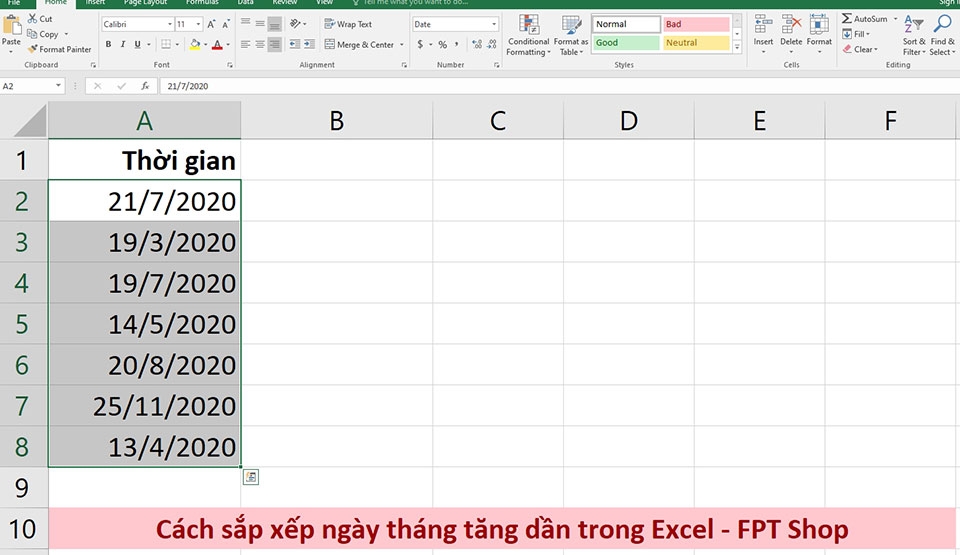Image resolution: width=960 pixels, height=555 pixels.
Task: Apply cell borders icon
Action: pos(166,44)
